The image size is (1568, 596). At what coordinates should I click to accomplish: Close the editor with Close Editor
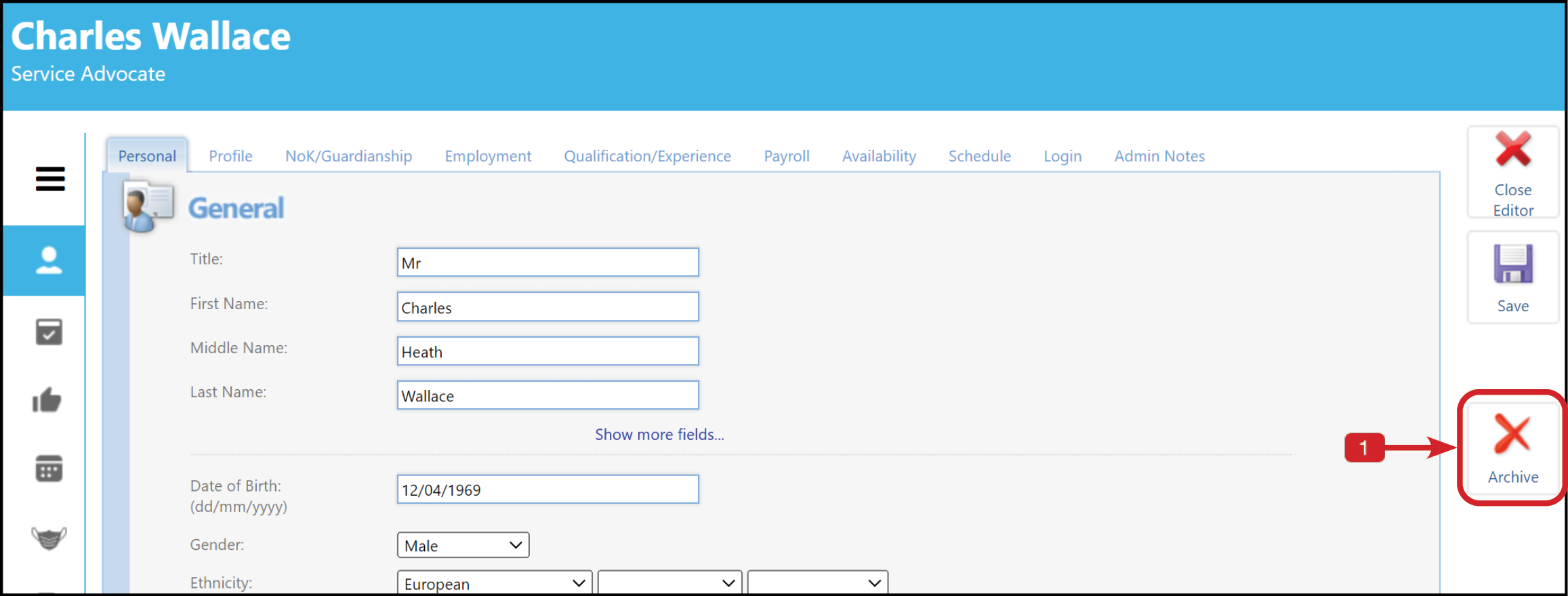pos(1513,172)
